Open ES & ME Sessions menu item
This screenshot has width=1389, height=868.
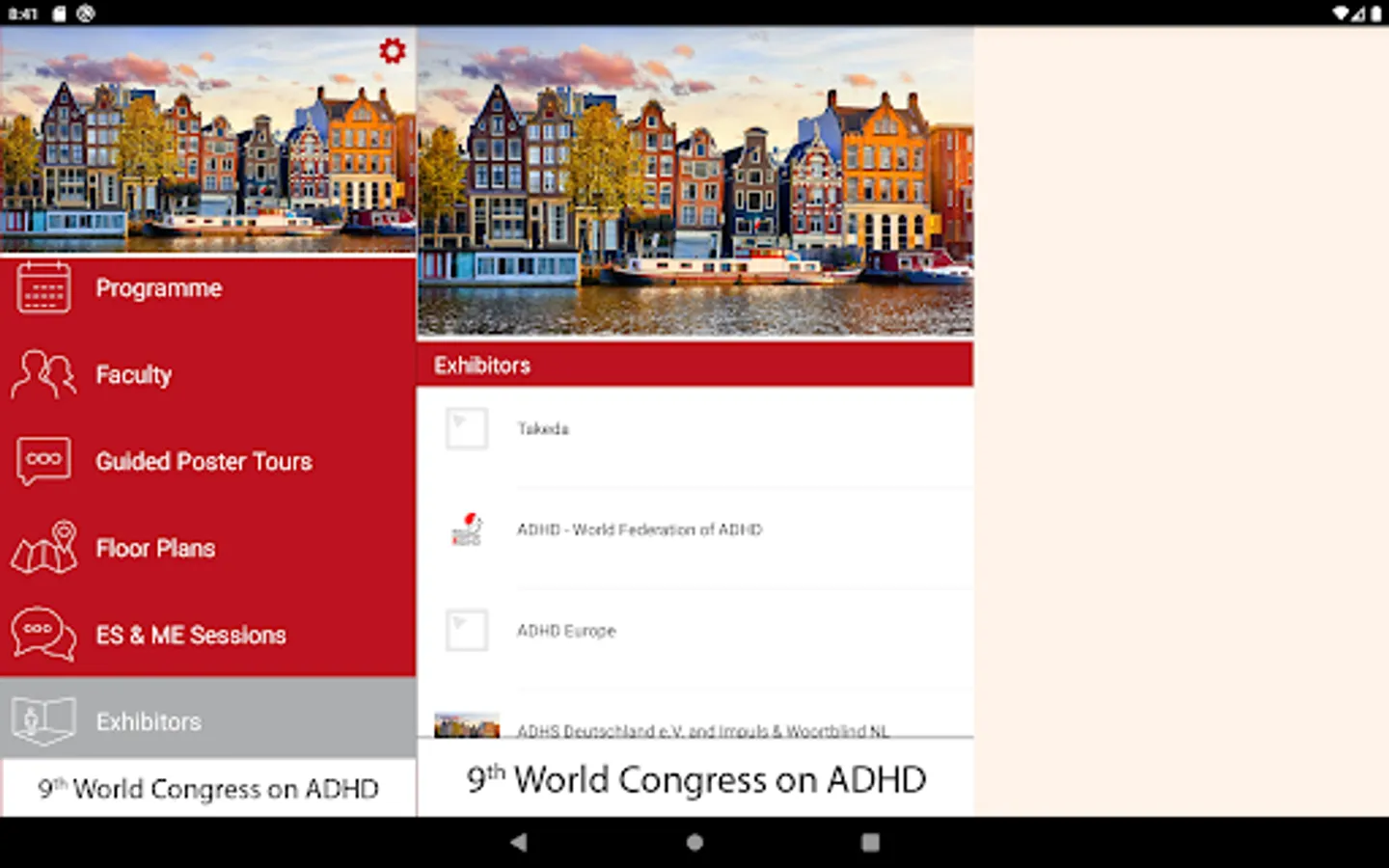click(208, 635)
